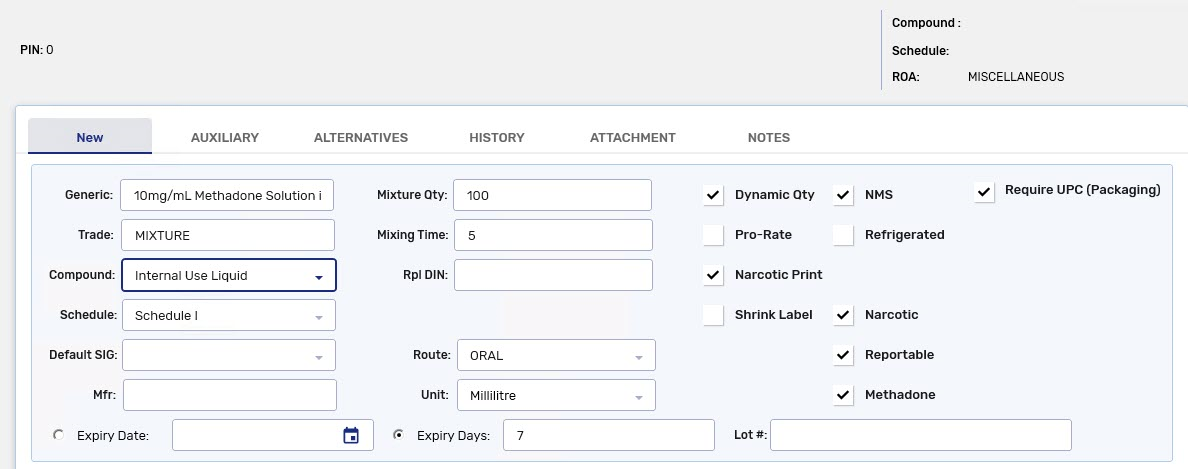The height and width of the screenshot is (469, 1188).
Task: Go to the HISTORY tab
Action: coord(497,137)
